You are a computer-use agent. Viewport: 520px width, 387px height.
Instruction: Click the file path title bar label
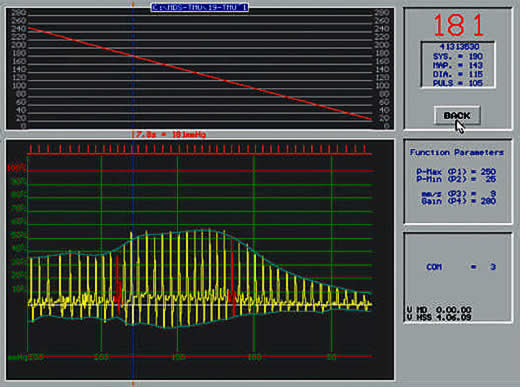pos(200,7)
